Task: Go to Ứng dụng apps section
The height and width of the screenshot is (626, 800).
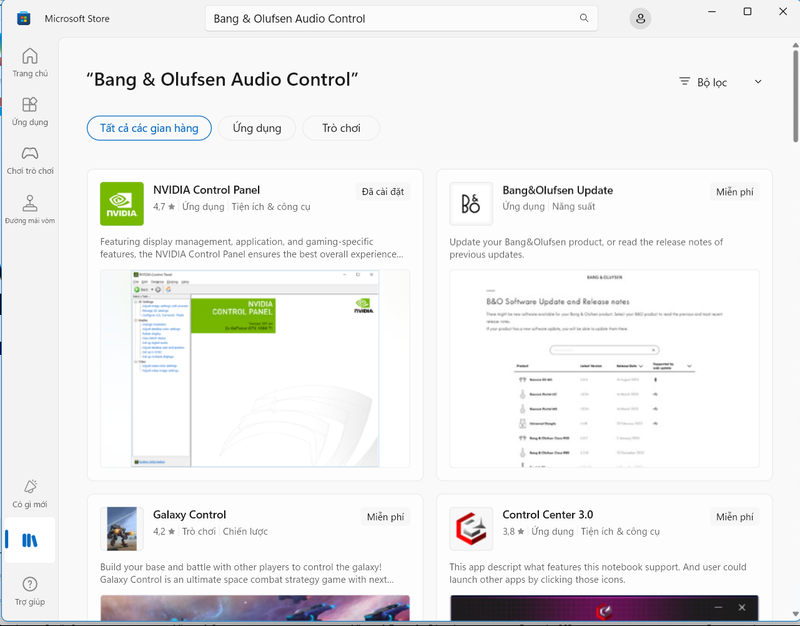Action: pos(30,111)
